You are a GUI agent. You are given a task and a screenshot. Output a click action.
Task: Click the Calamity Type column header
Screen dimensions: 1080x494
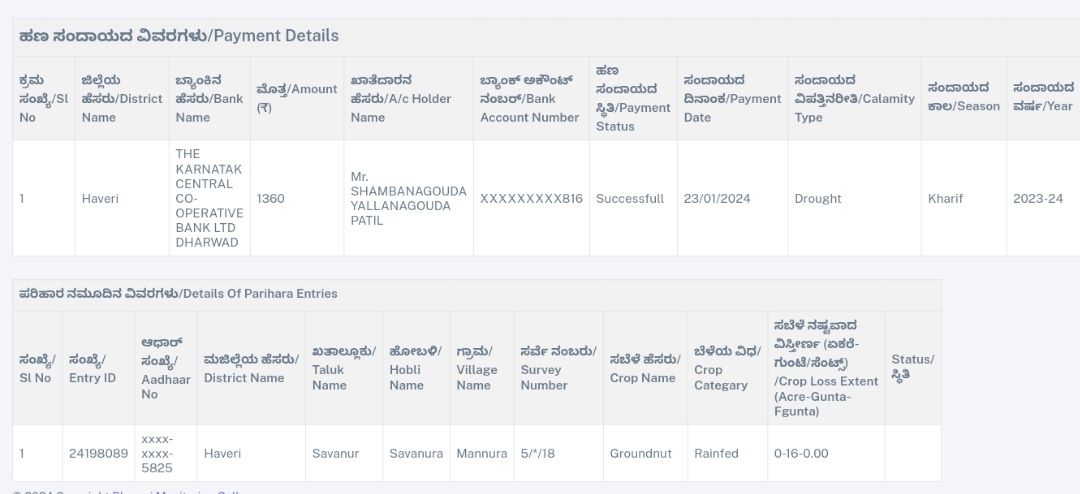pos(854,99)
